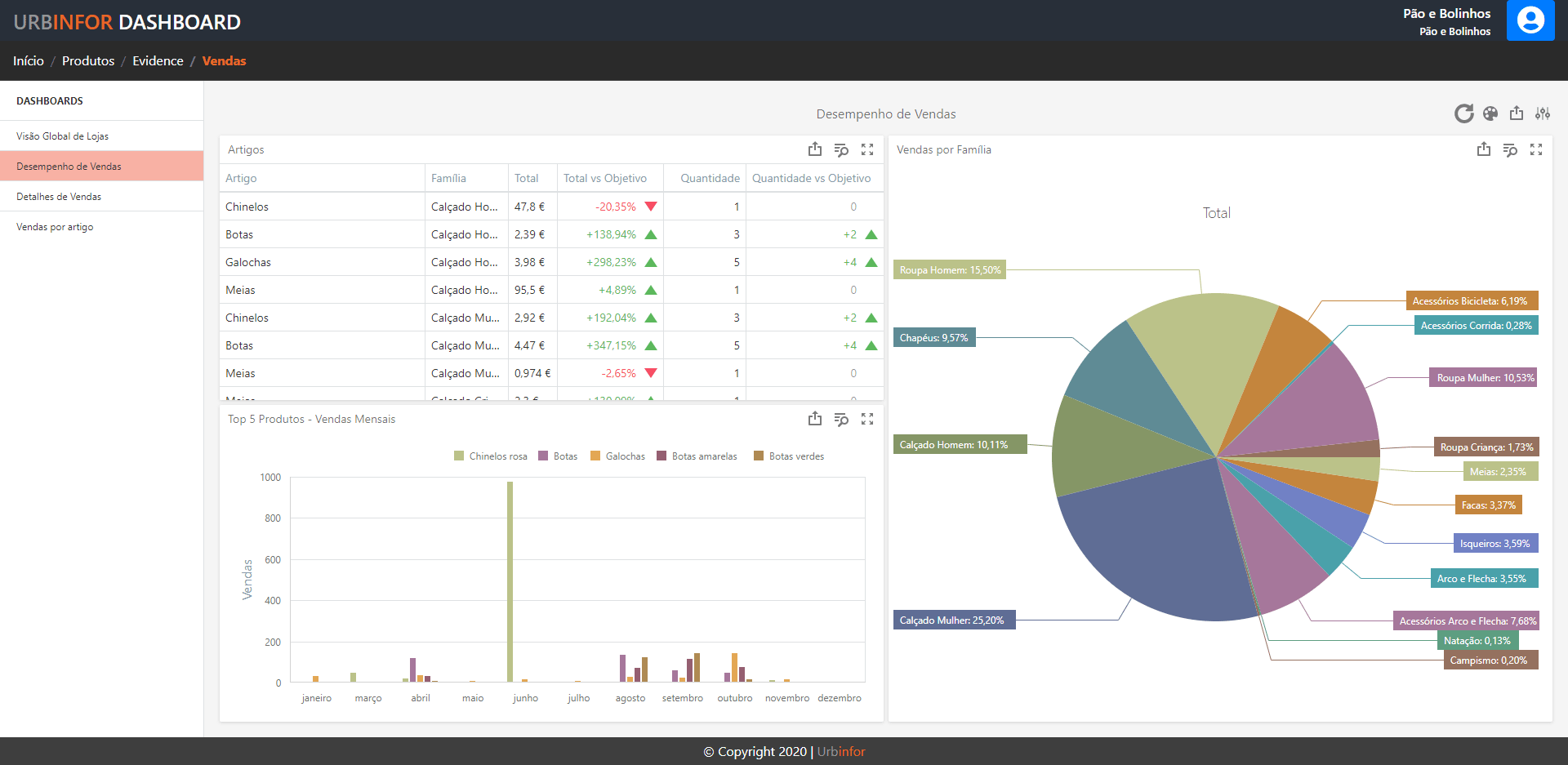Image resolution: width=1568 pixels, height=765 pixels.
Task: Open search filter in Vendas por Família panel
Action: tap(1510, 149)
